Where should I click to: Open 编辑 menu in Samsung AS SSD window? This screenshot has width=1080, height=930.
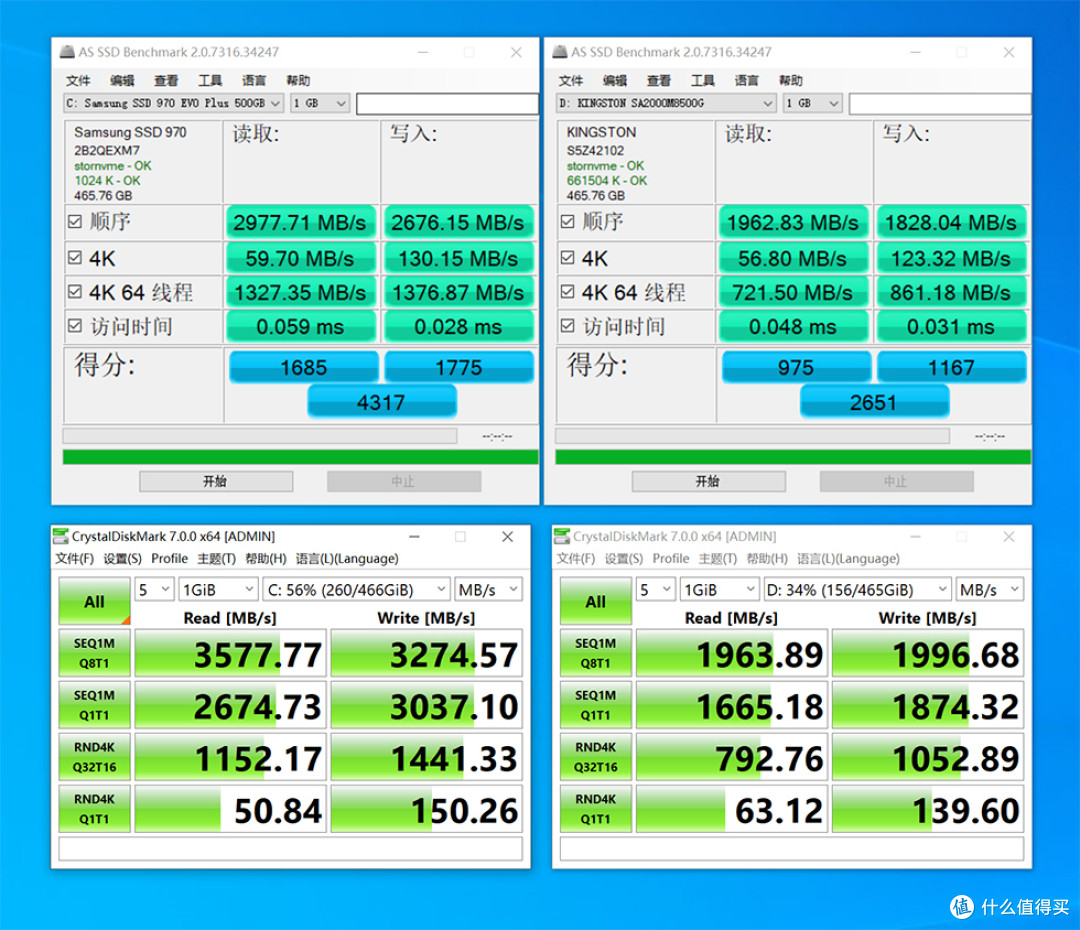[122, 81]
